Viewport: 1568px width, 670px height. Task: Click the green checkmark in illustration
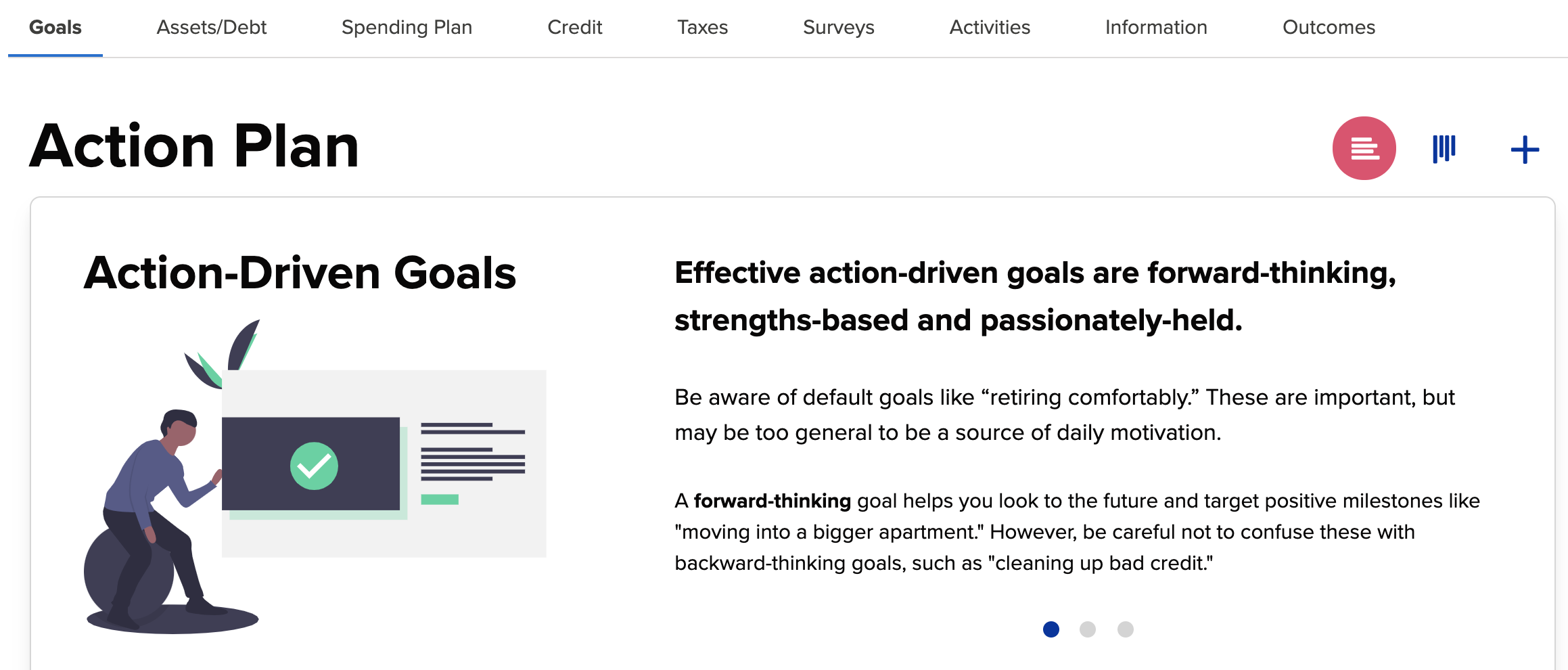314,466
